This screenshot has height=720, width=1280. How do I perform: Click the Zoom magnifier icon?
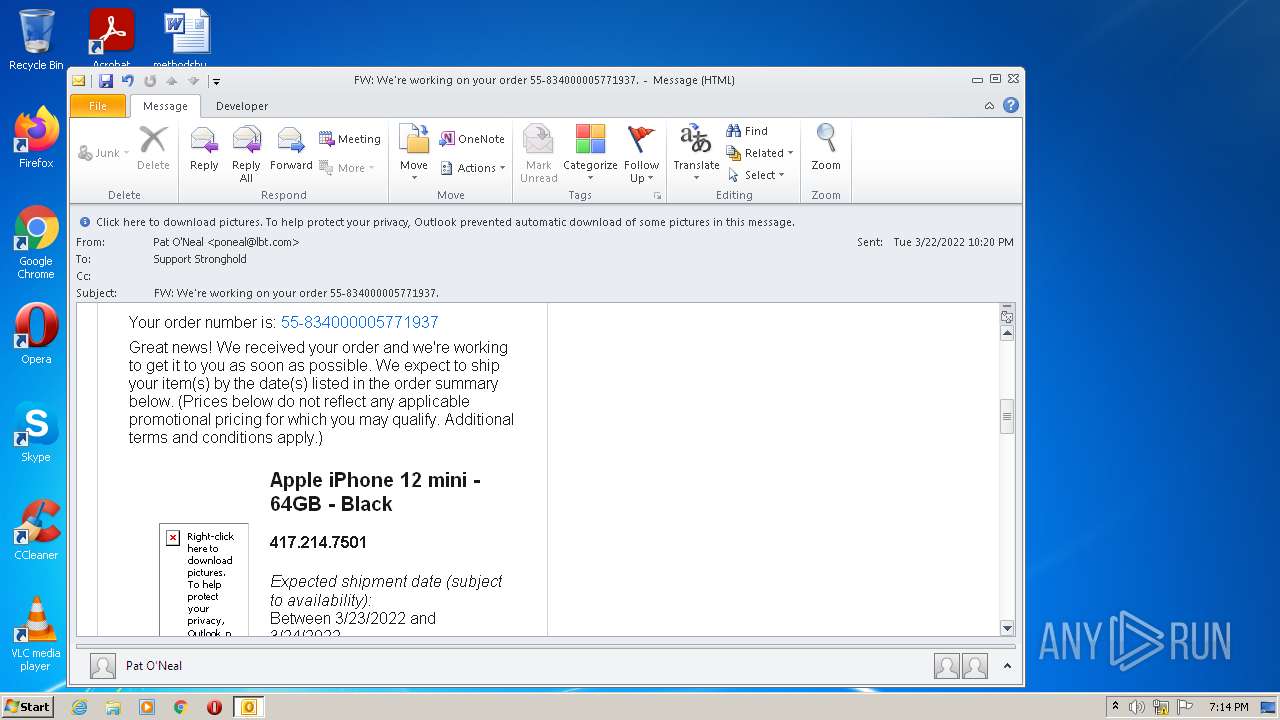click(826, 148)
